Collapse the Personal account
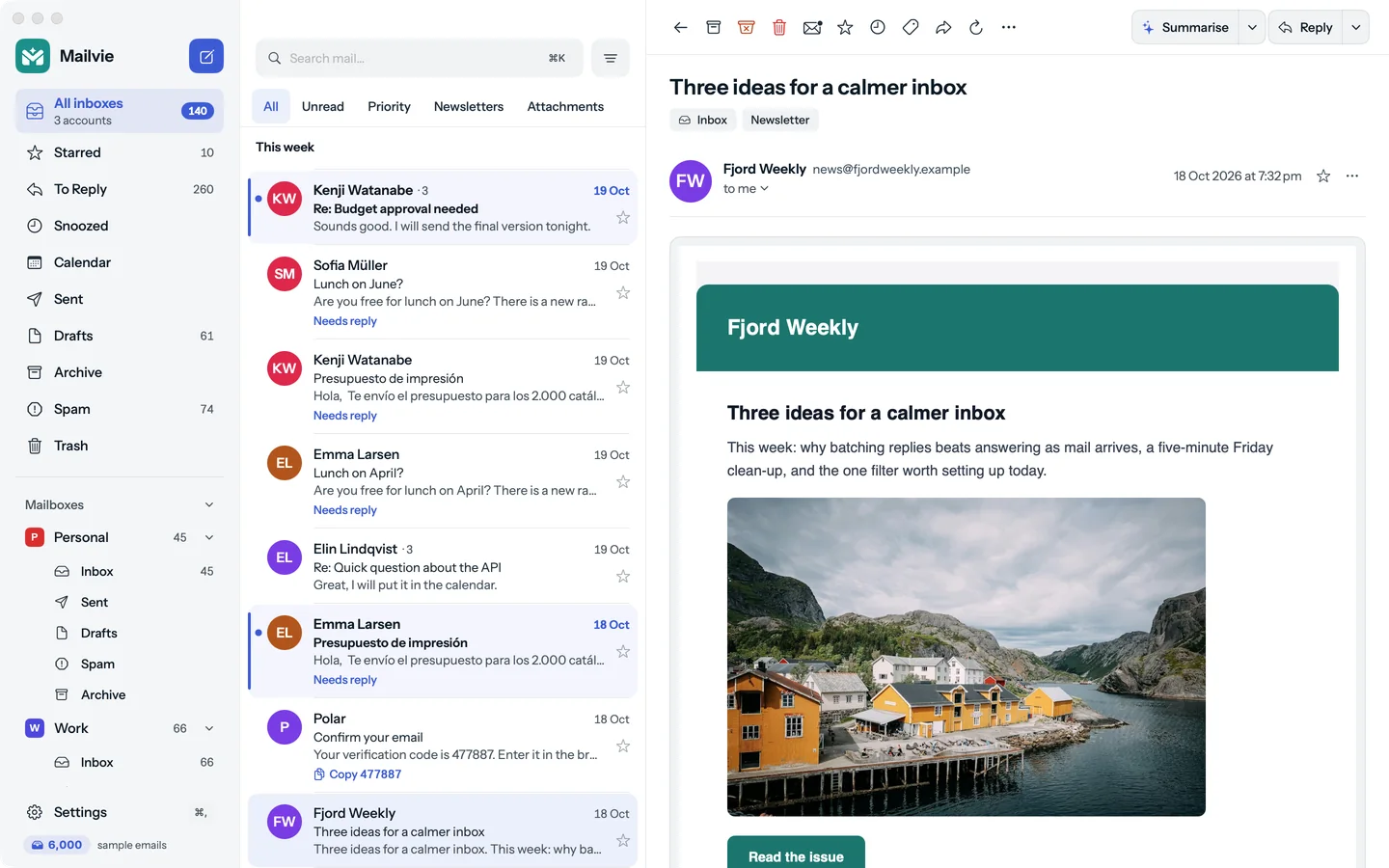The width and height of the screenshot is (1389, 868). (209, 537)
